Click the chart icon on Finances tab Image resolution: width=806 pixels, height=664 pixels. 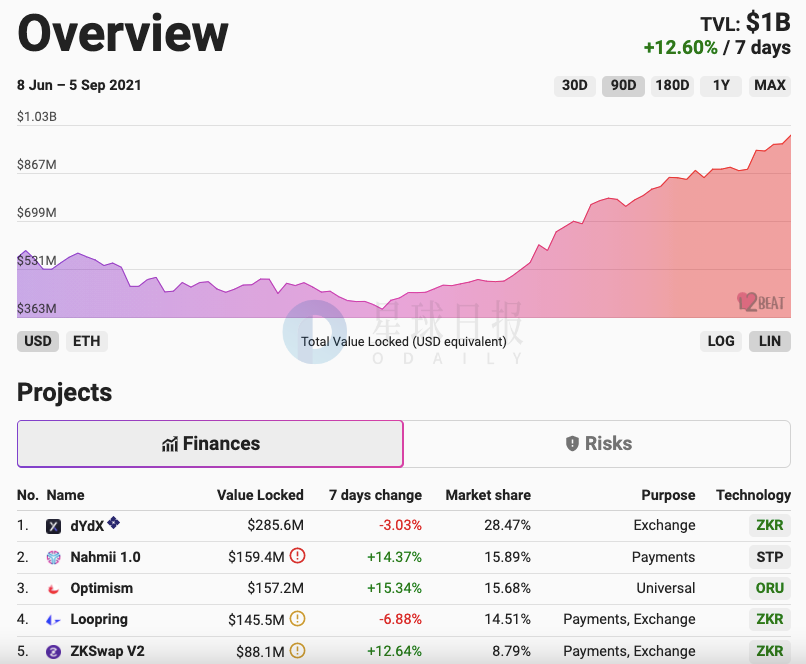coord(170,444)
